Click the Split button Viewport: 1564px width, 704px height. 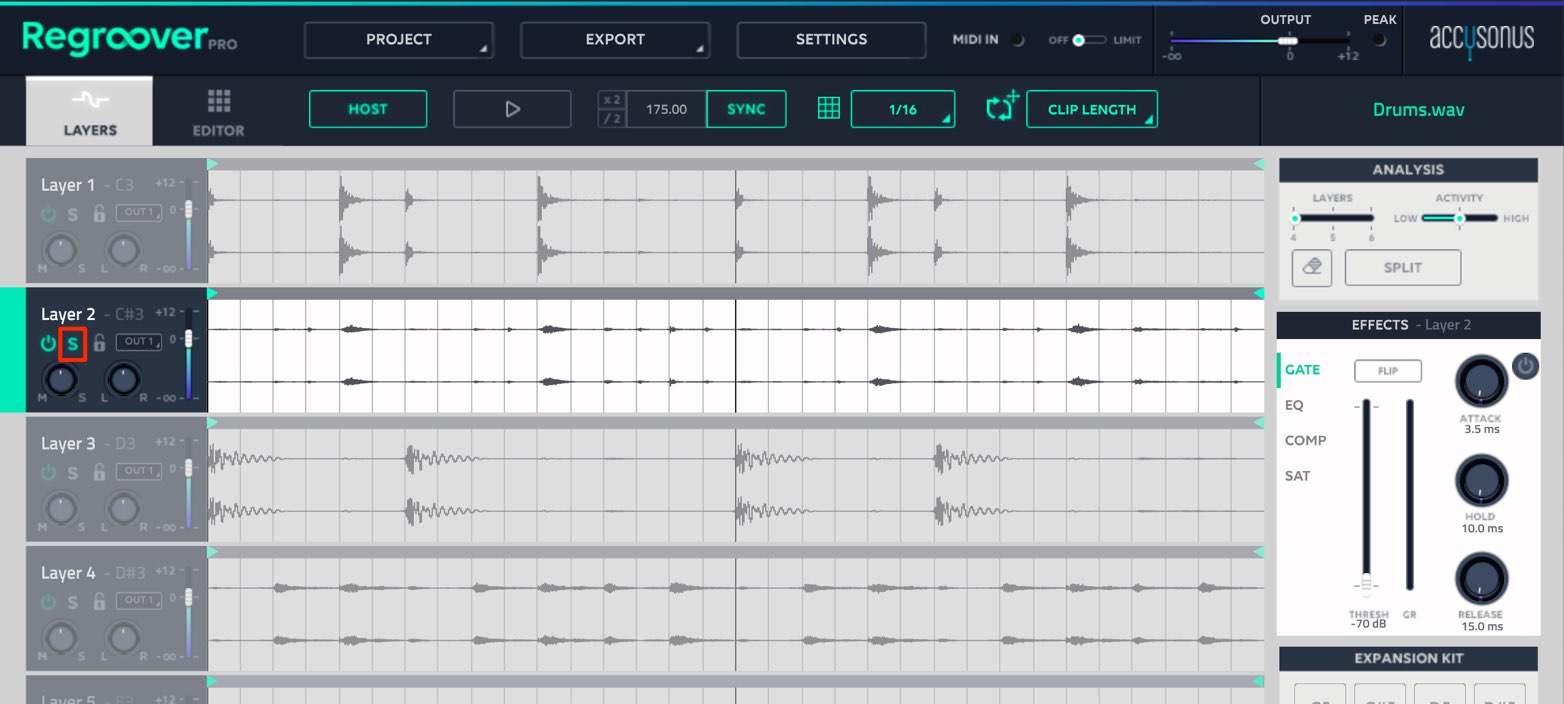pos(1402,268)
